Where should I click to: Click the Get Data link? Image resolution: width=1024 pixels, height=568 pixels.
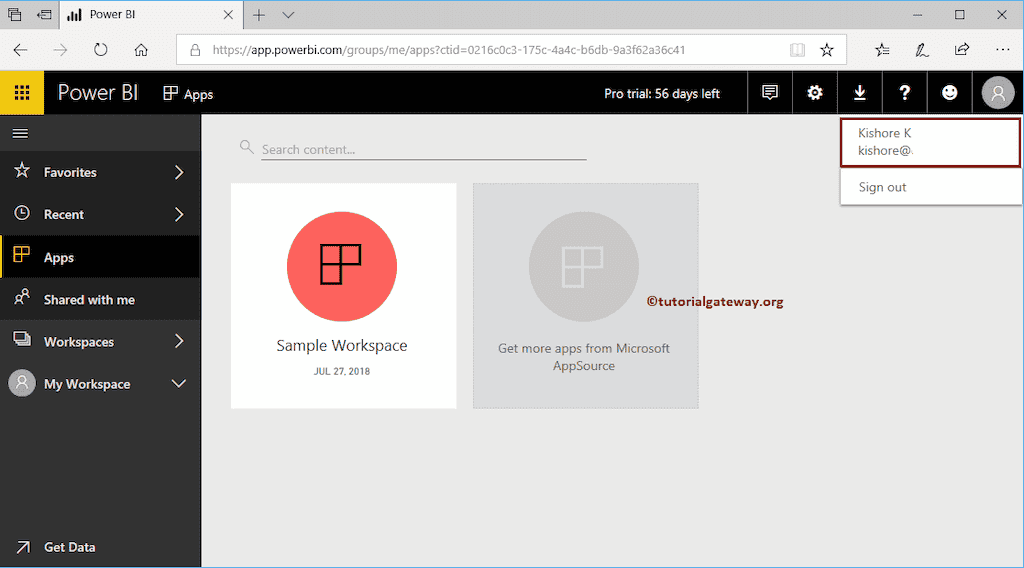[x=69, y=547]
